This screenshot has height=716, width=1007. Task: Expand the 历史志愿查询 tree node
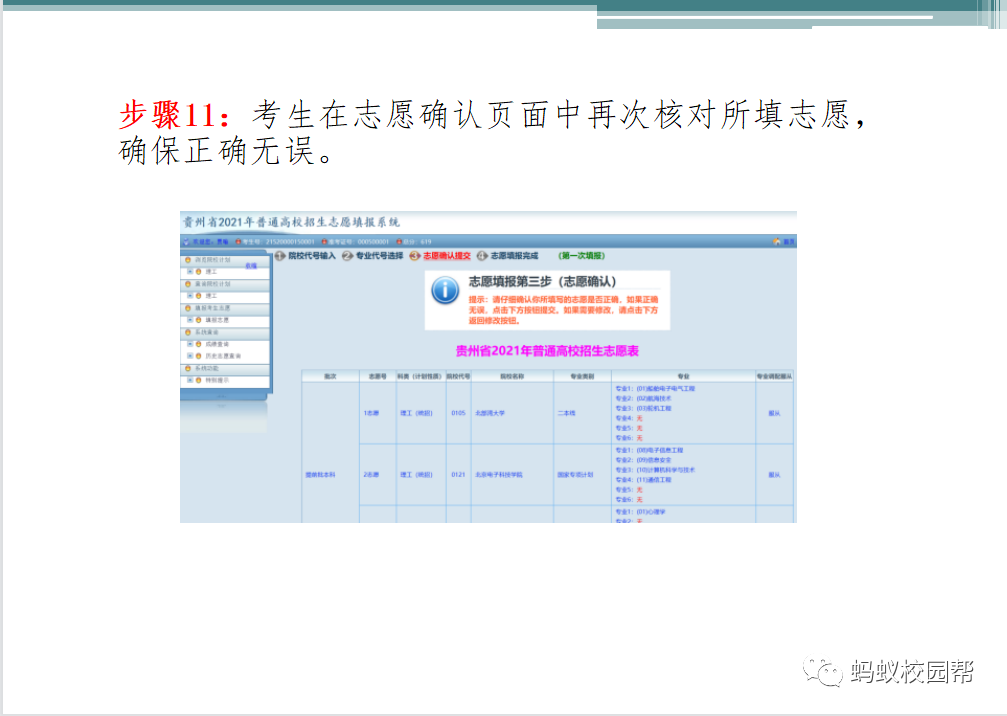click(189, 355)
